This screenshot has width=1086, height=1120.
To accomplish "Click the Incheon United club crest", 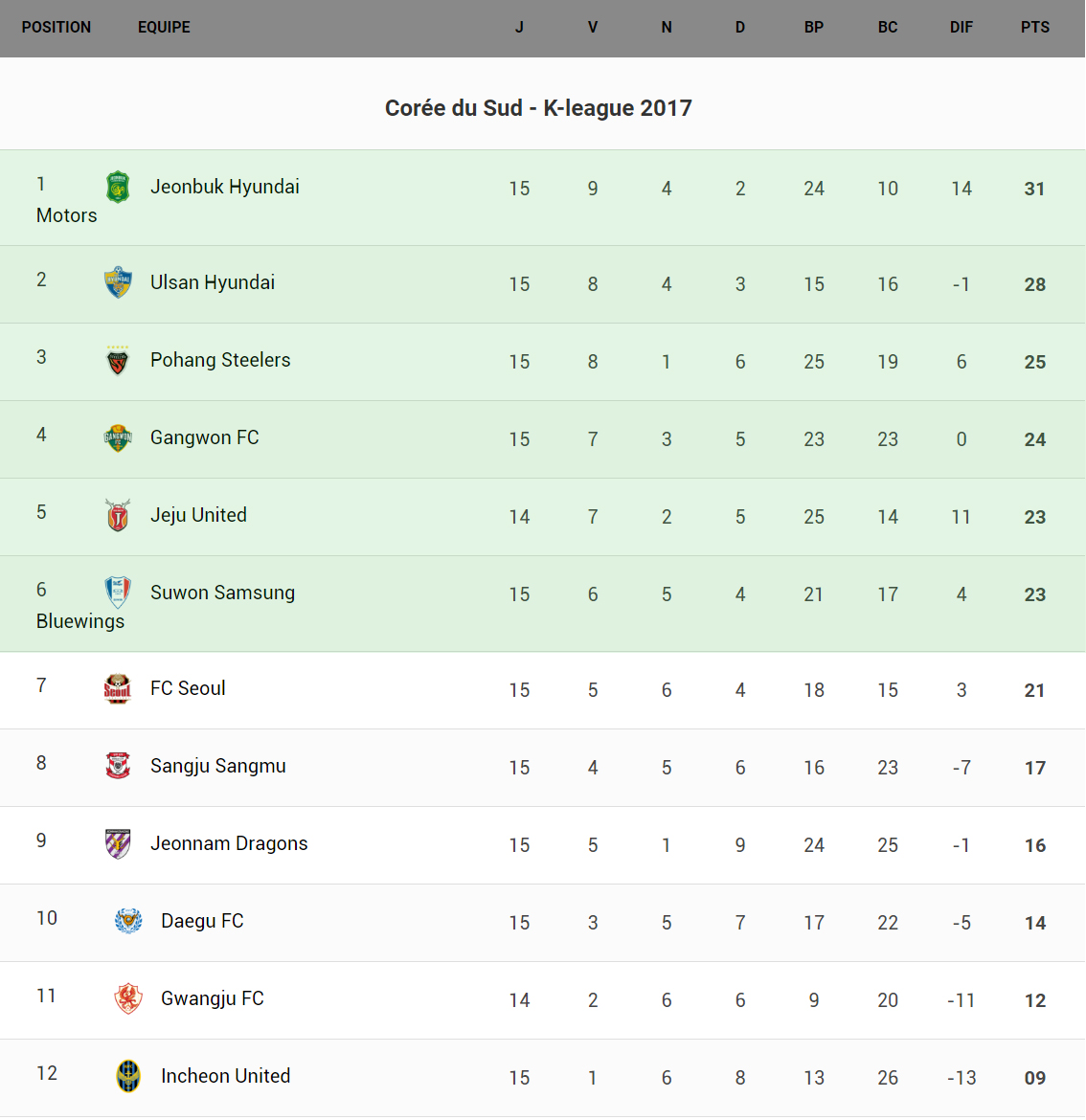I will point(128,1076).
